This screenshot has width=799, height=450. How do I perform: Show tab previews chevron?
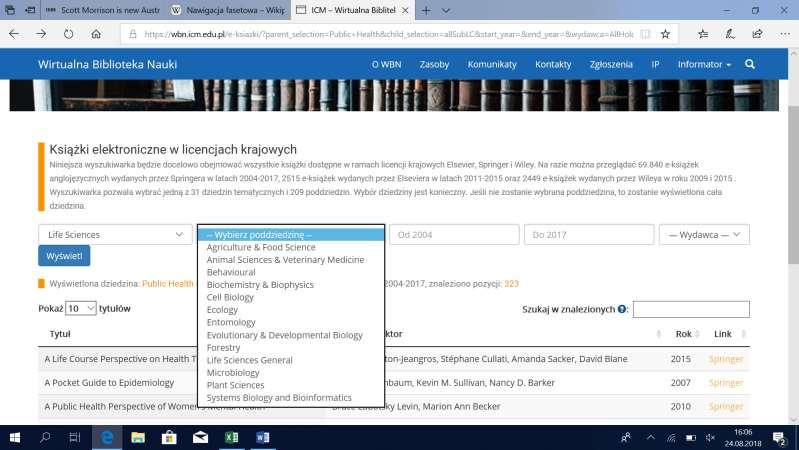click(x=445, y=10)
